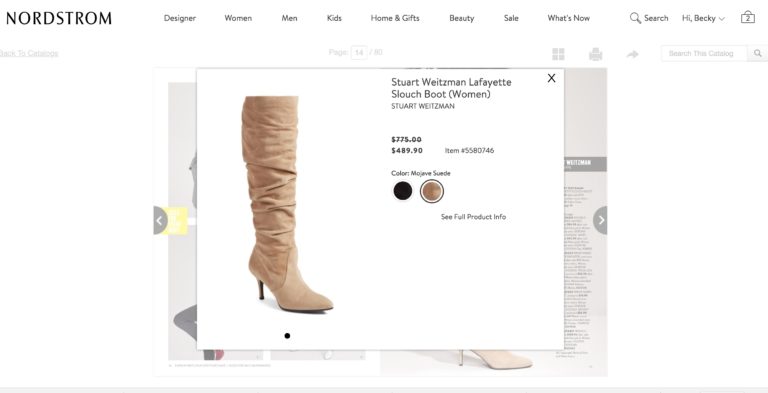The height and width of the screenshot is (393, 768).
Task: Go to the previous catalog page arrow
Action: click(160, 221)
